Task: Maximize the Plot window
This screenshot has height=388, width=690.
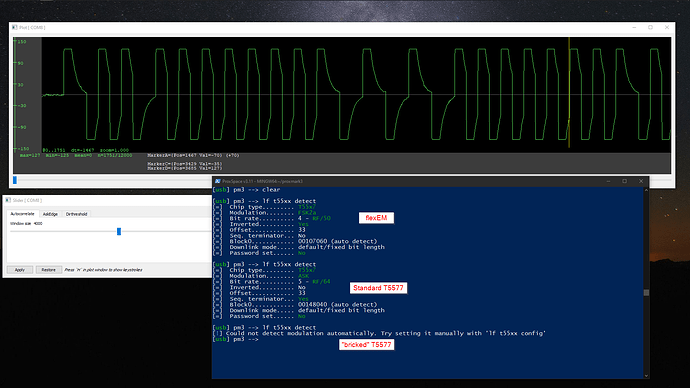Action: pyautogui.click(x=650, y=27)
